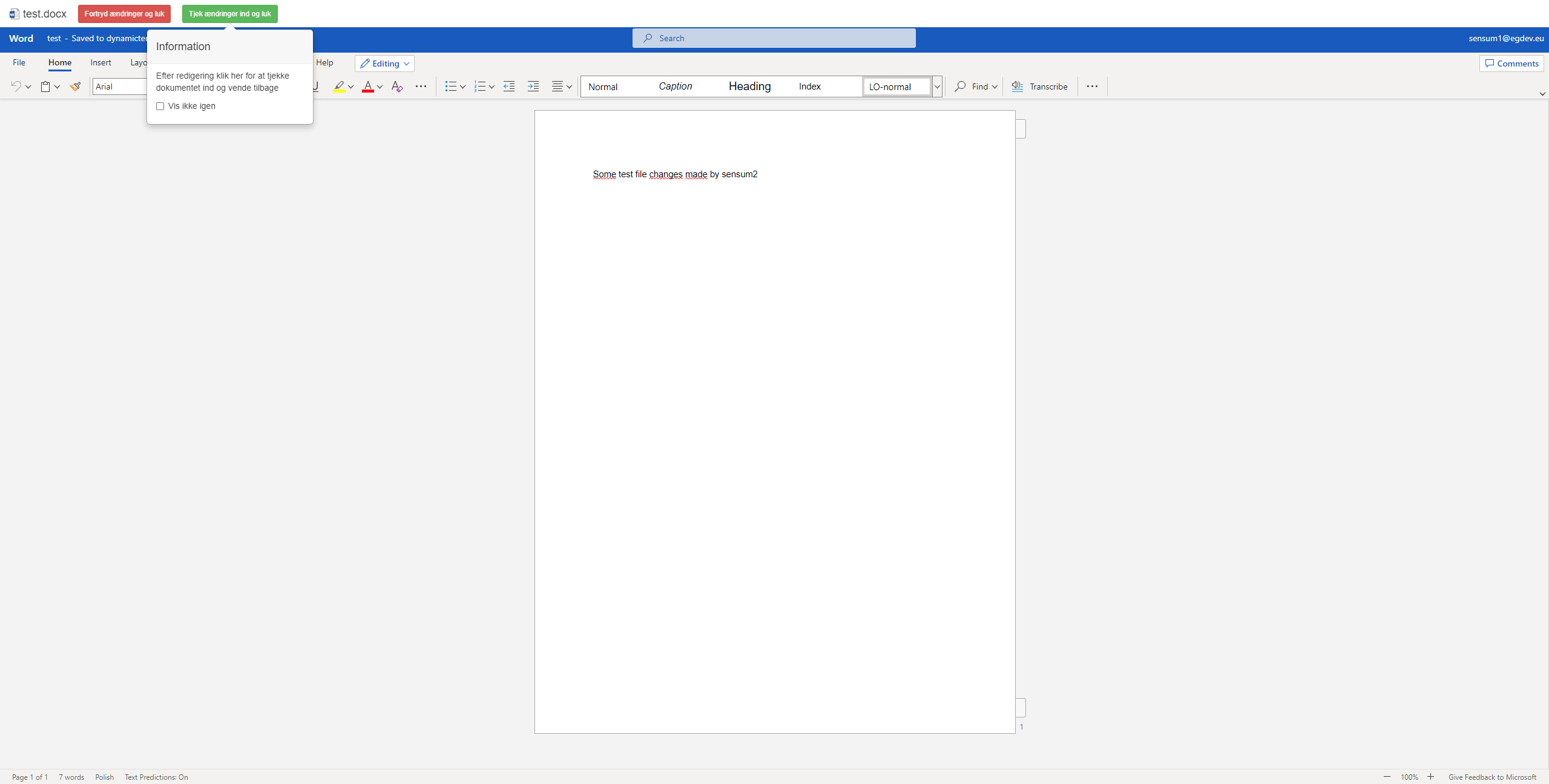Viewport: 1549px width, 784px height.
Task: Expand the numbered list options arrow
Action: point(492,87)
